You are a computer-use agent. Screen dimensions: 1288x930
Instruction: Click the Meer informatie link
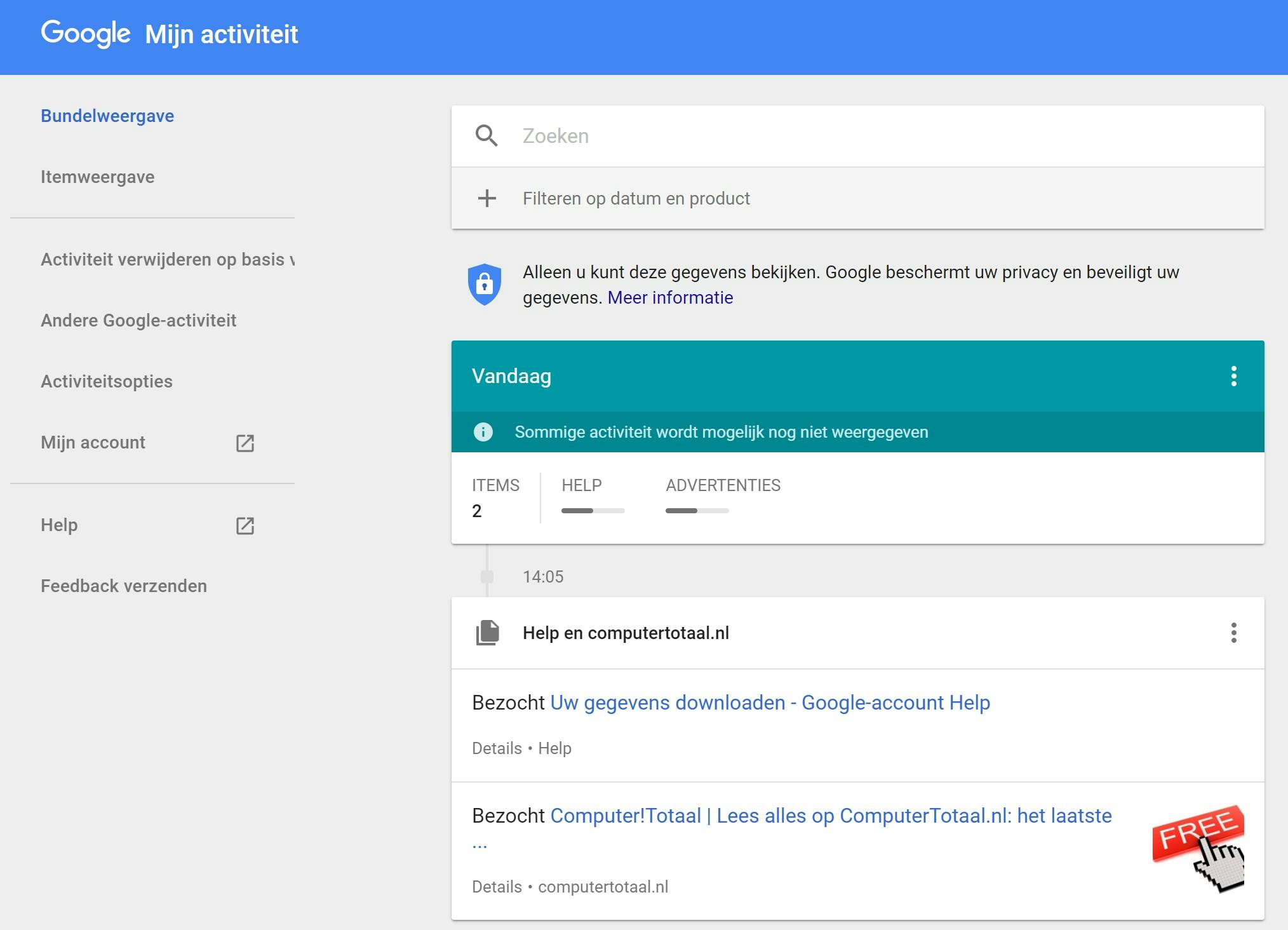pyautogui.click(x=670, y=297)
